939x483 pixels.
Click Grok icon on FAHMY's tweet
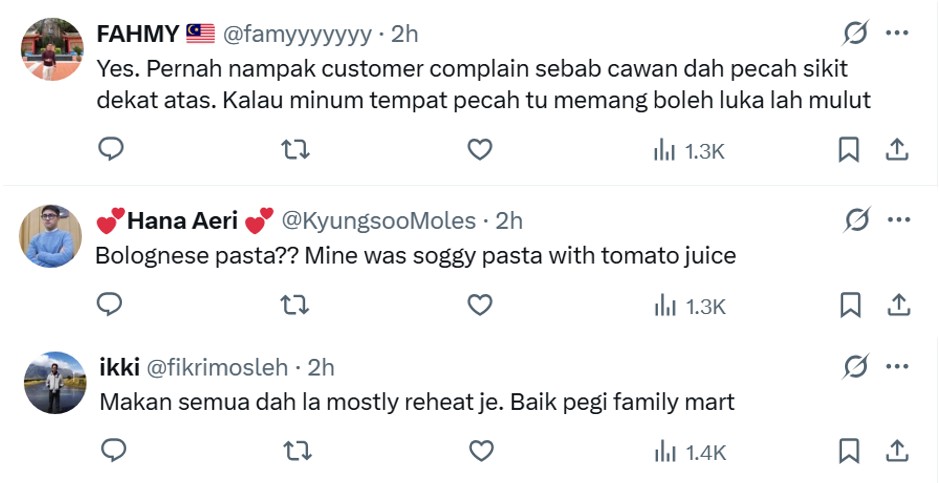point(855,33)
